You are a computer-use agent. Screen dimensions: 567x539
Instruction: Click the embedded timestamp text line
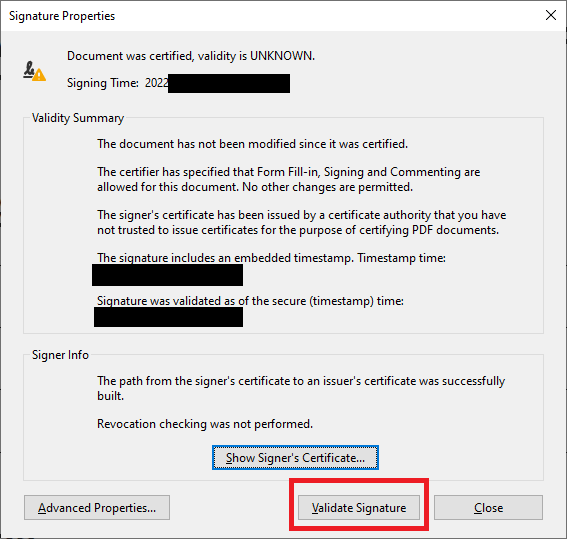tap(271, 258)
